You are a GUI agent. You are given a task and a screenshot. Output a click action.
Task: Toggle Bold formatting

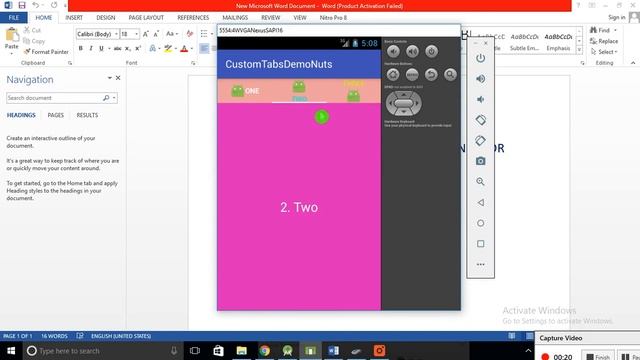coord(81,48)
